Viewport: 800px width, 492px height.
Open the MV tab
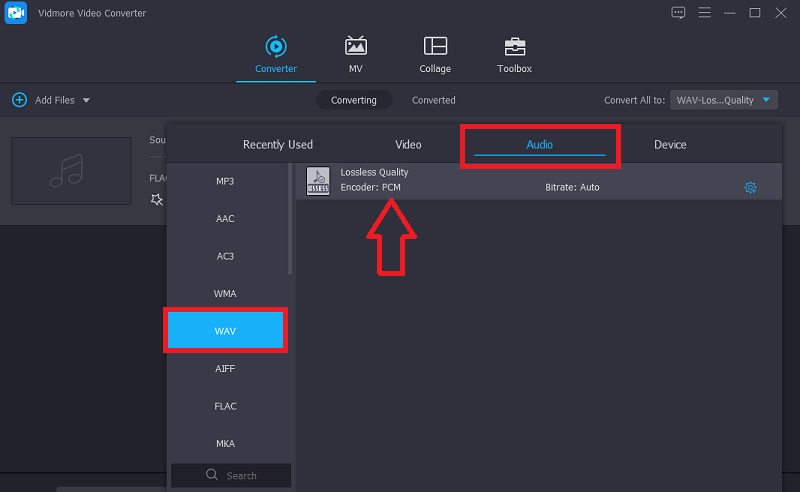356,55
